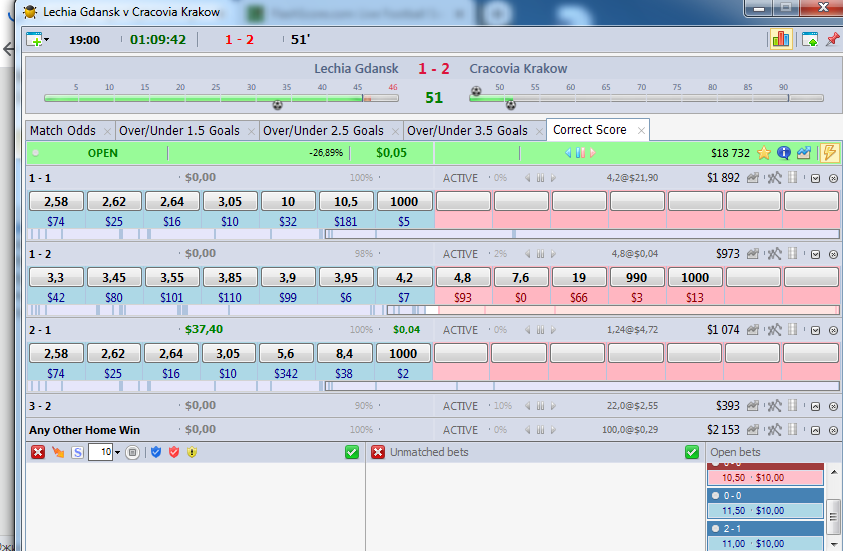Back 2 - 1 at odds 5,6
Viewport: 843px width, 551px height.
[285, 353]
